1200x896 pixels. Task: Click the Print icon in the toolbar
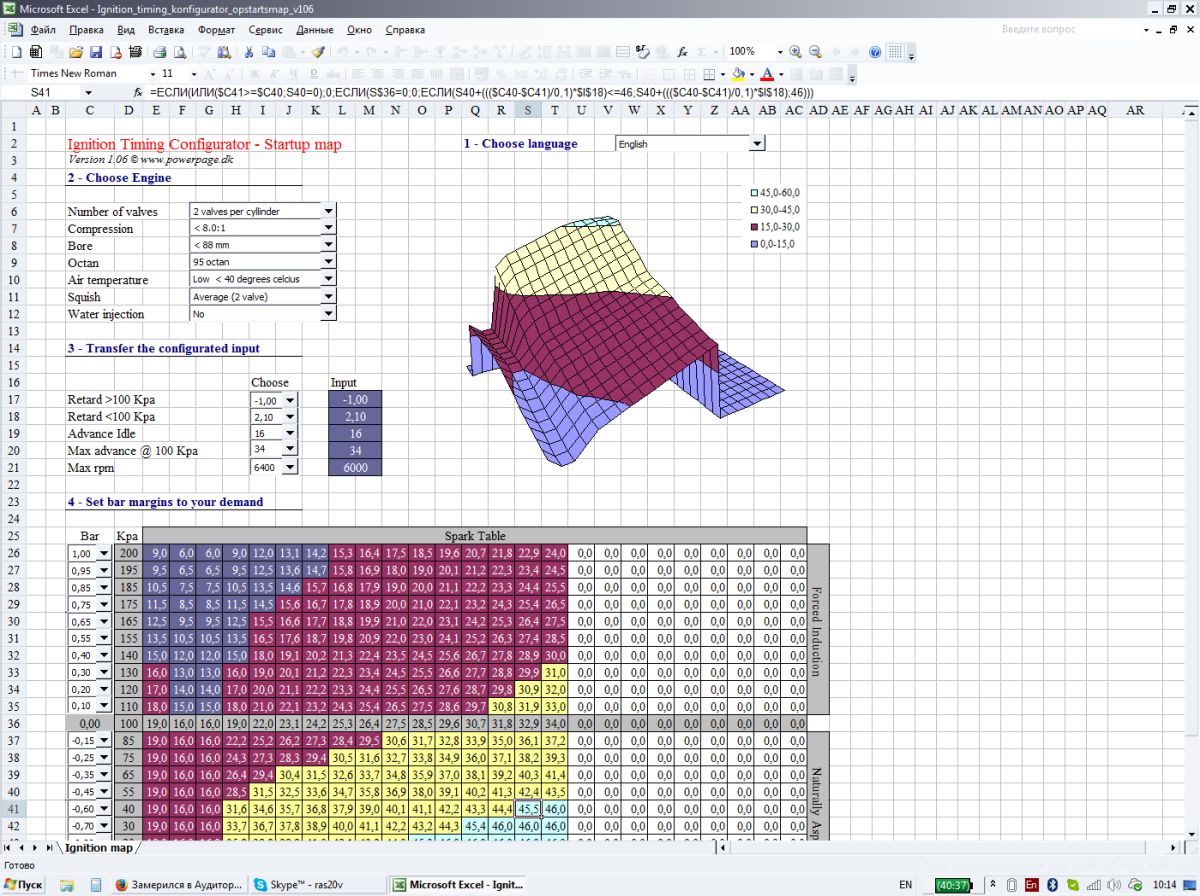pyautogui.click(x=159, y=51)
